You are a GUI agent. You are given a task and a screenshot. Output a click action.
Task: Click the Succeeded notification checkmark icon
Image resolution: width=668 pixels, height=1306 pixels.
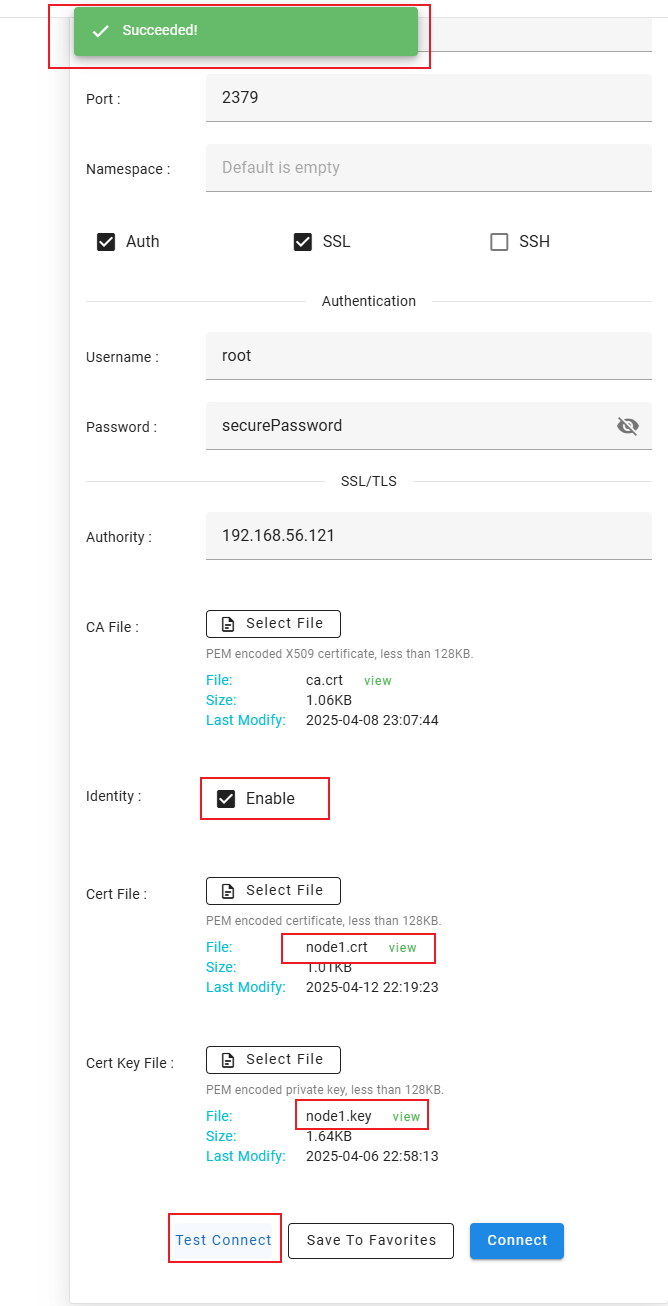pos(100,31)
